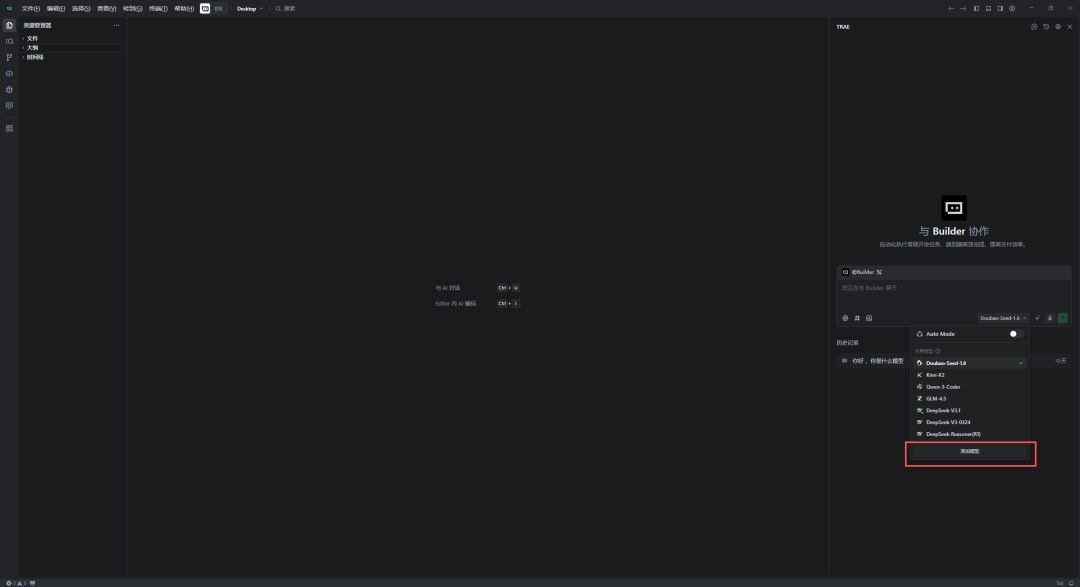The width and height of the screenshot is (1080, 587).
Task: Go back with the left arrow
Action: click(x=951, y=8)
